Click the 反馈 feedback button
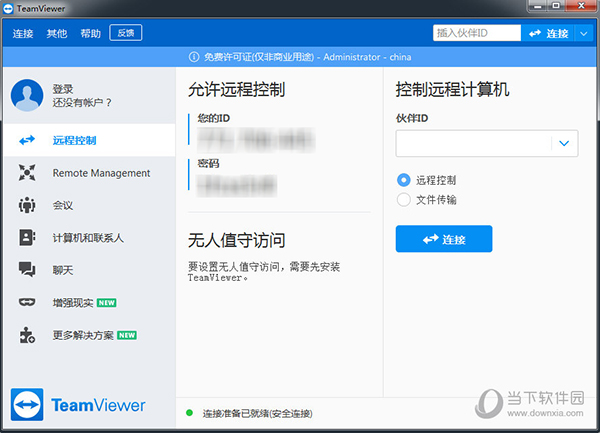Screen dimensions: 600x433 [126, 33]
